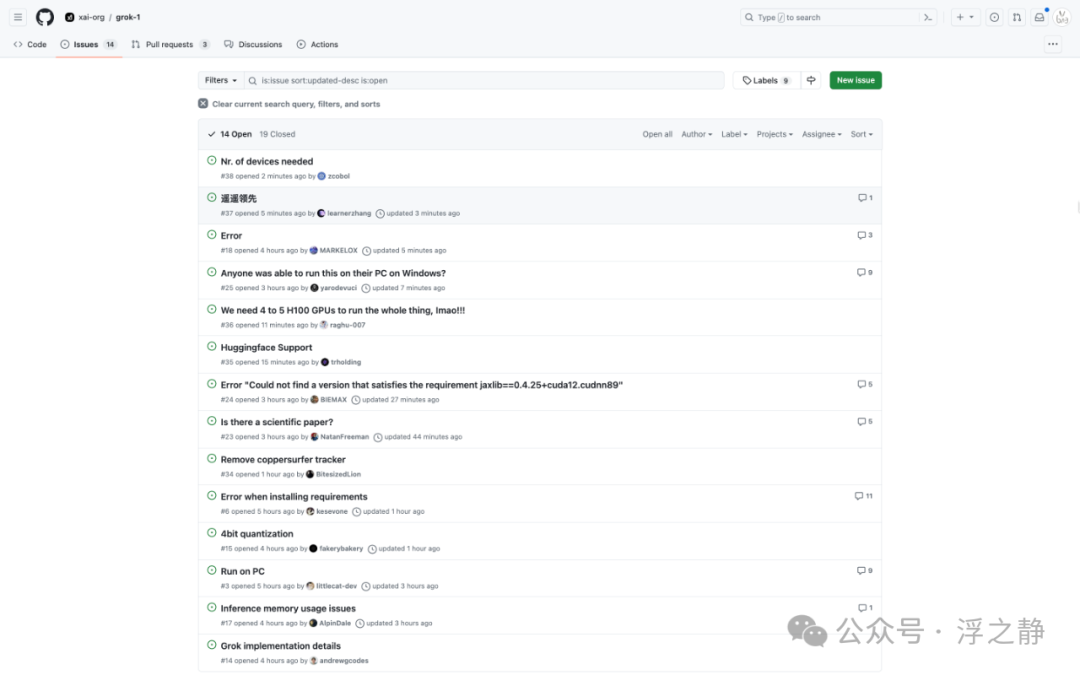
Task: Open the Assignee filter dropdown
Action: pyautogui.click(x=822, y=134)
